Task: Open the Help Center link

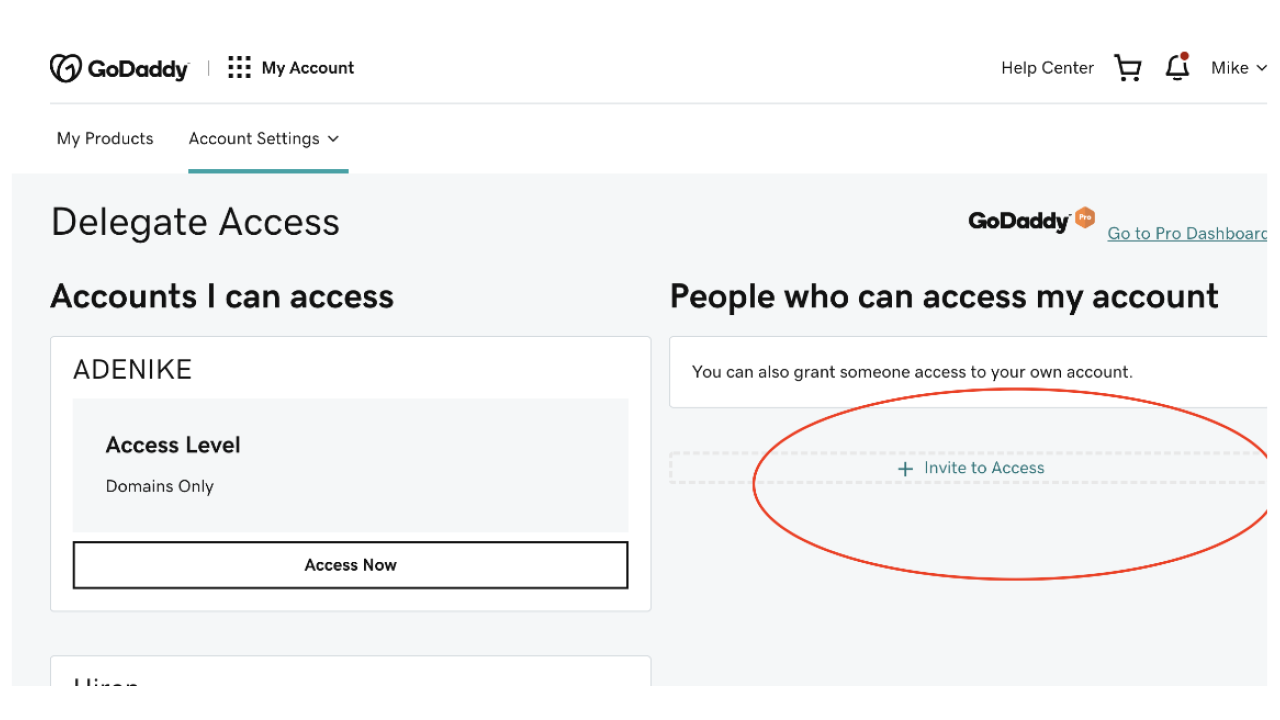Action: [1047, 68]
